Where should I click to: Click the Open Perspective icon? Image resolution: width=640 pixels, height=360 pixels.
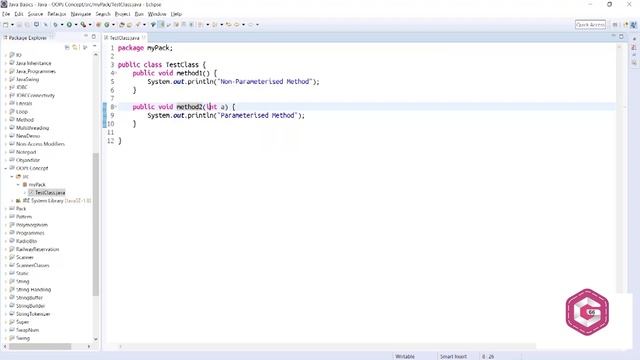615,25
